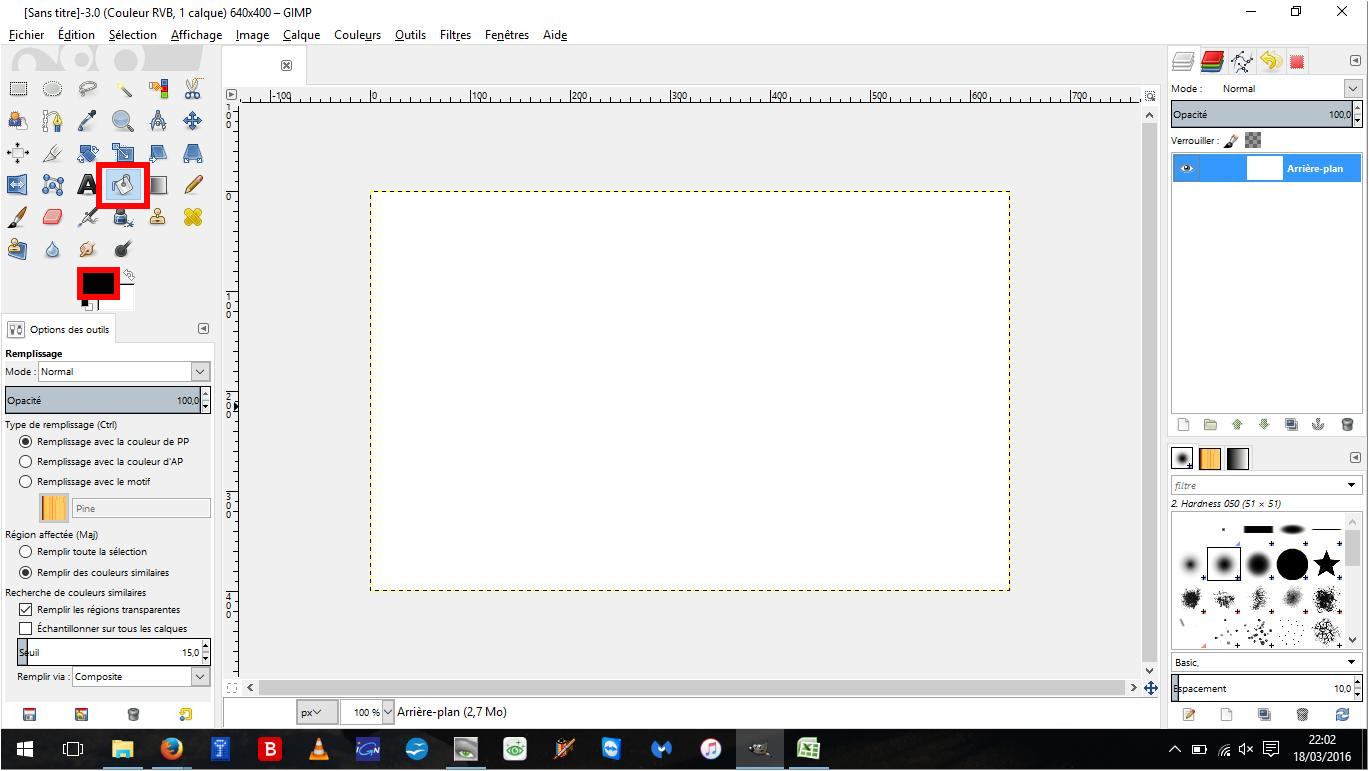This screenshot has height=771, width=1369.
Task: Select 'Remplissage avec la couleur d'AP' option
Action: (26, 462)
